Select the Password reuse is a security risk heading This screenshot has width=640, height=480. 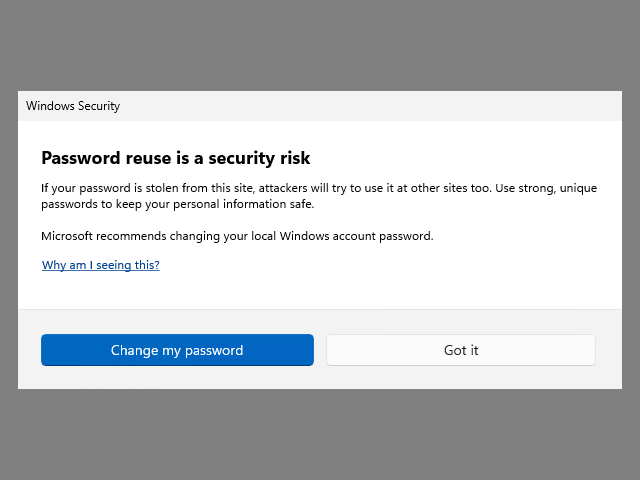(x=175, y=158)
